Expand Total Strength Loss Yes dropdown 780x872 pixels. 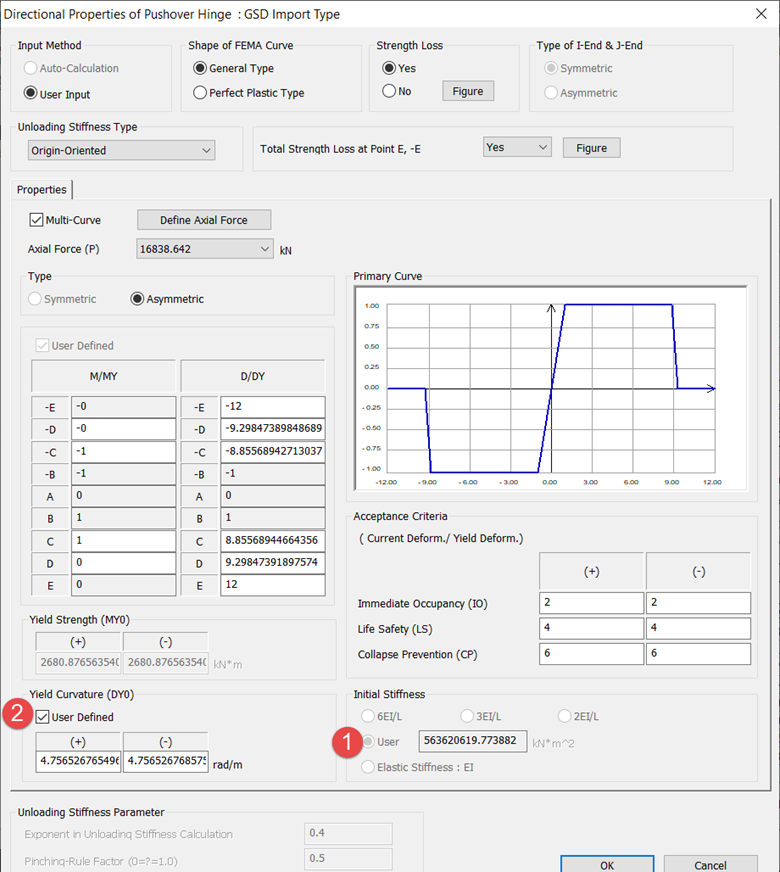tap(517, 147)
